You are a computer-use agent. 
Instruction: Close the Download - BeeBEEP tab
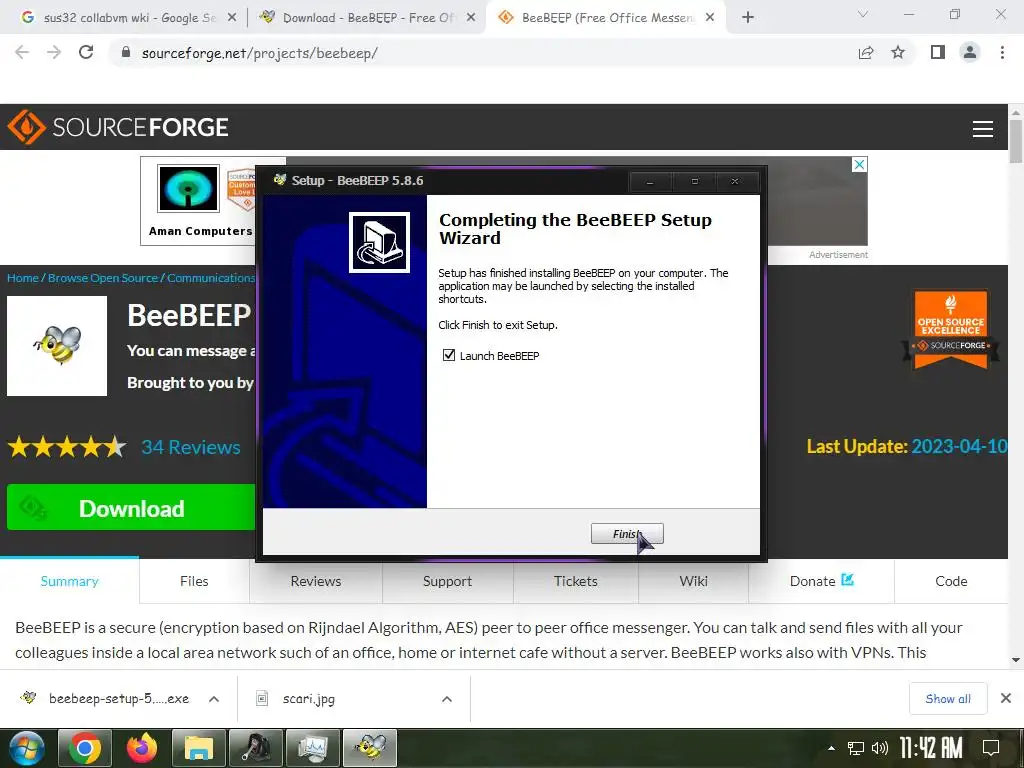(471, 18)
